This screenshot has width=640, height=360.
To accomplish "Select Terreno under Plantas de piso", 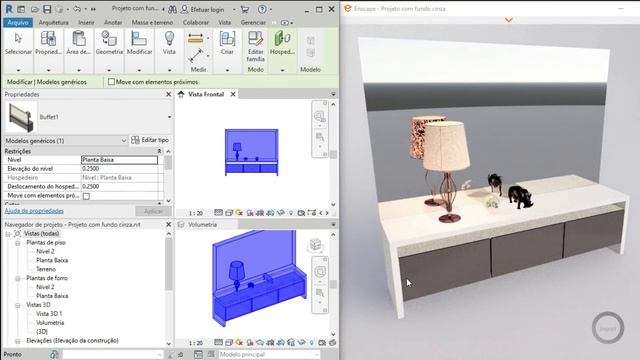I will tap(46, 269).
